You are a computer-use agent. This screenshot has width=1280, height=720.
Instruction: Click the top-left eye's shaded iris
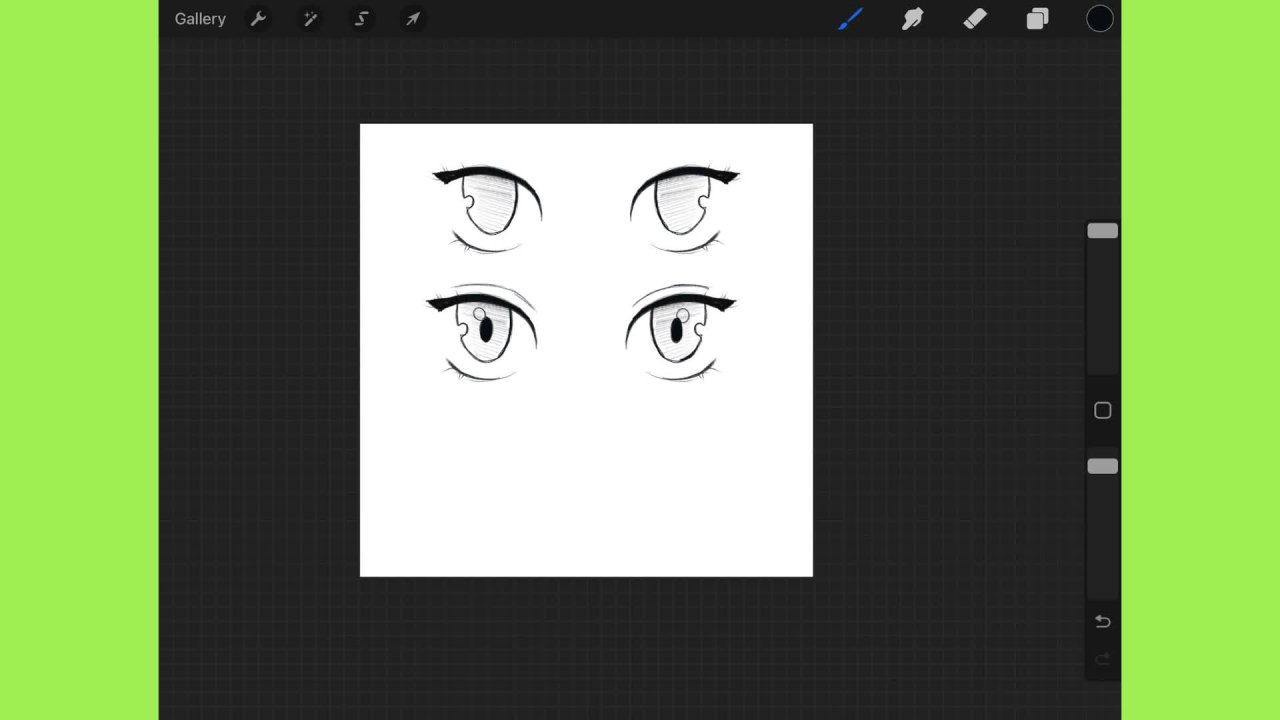[494, 205]
